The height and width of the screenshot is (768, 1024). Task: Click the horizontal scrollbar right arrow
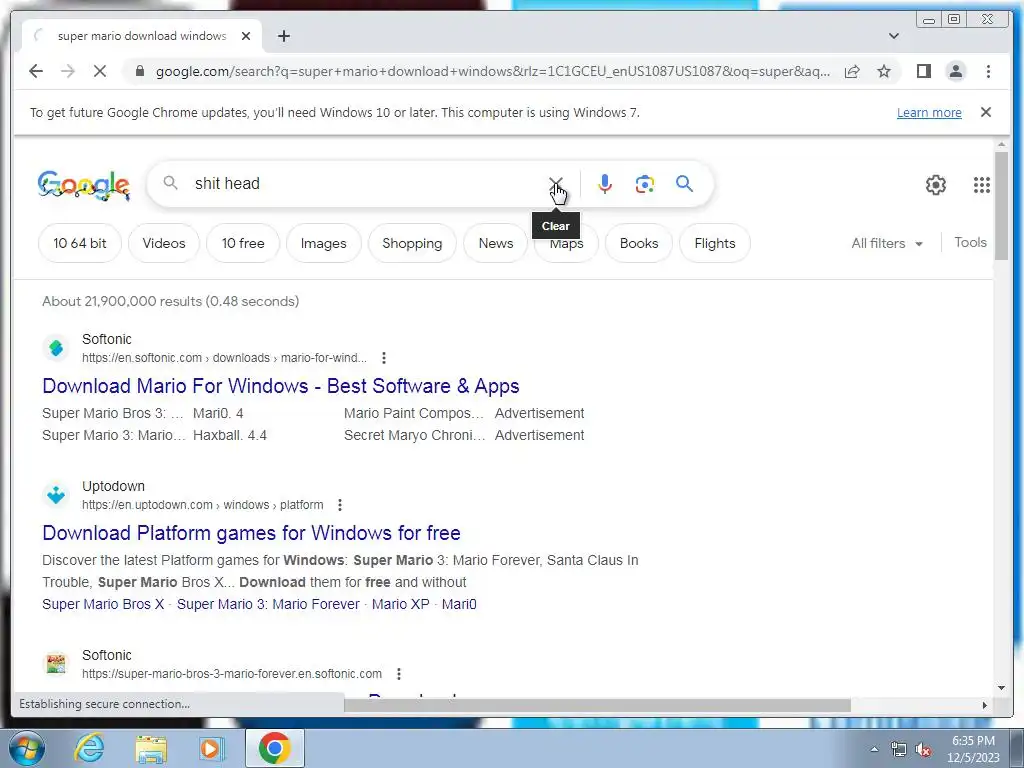tap(985, 705)
